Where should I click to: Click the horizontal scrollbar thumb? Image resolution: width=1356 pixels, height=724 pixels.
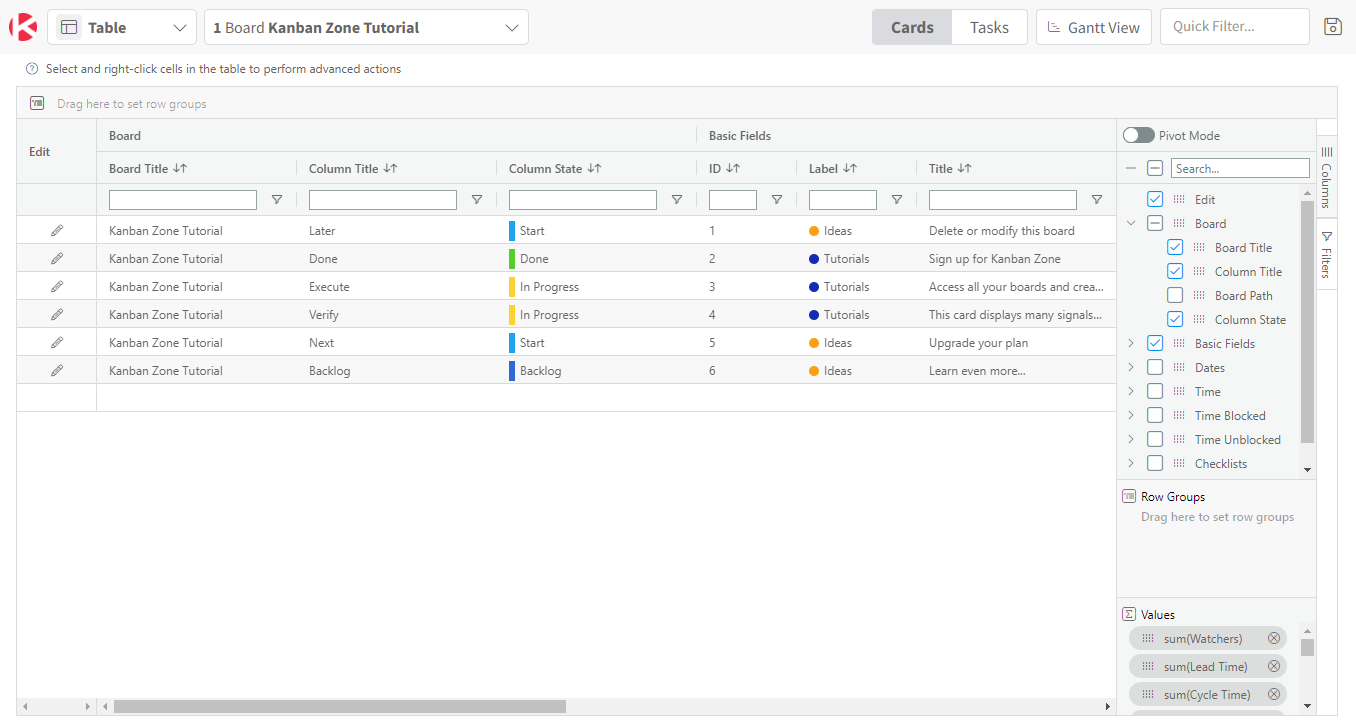pyautogui.click(x=340, y=706)
